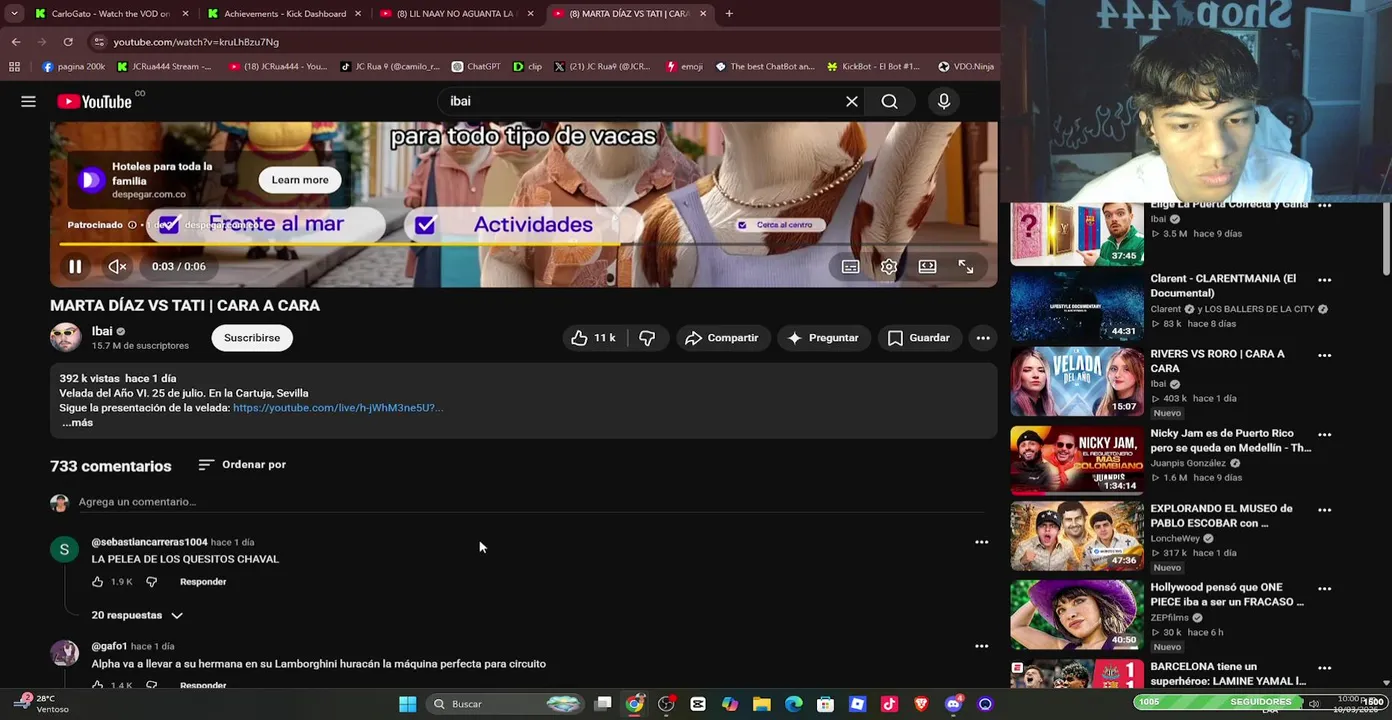Open RIVERS VS RORO CARA A CARA video
Image resolution: width=1392 pixels, height=720 pixels.
1076,381
